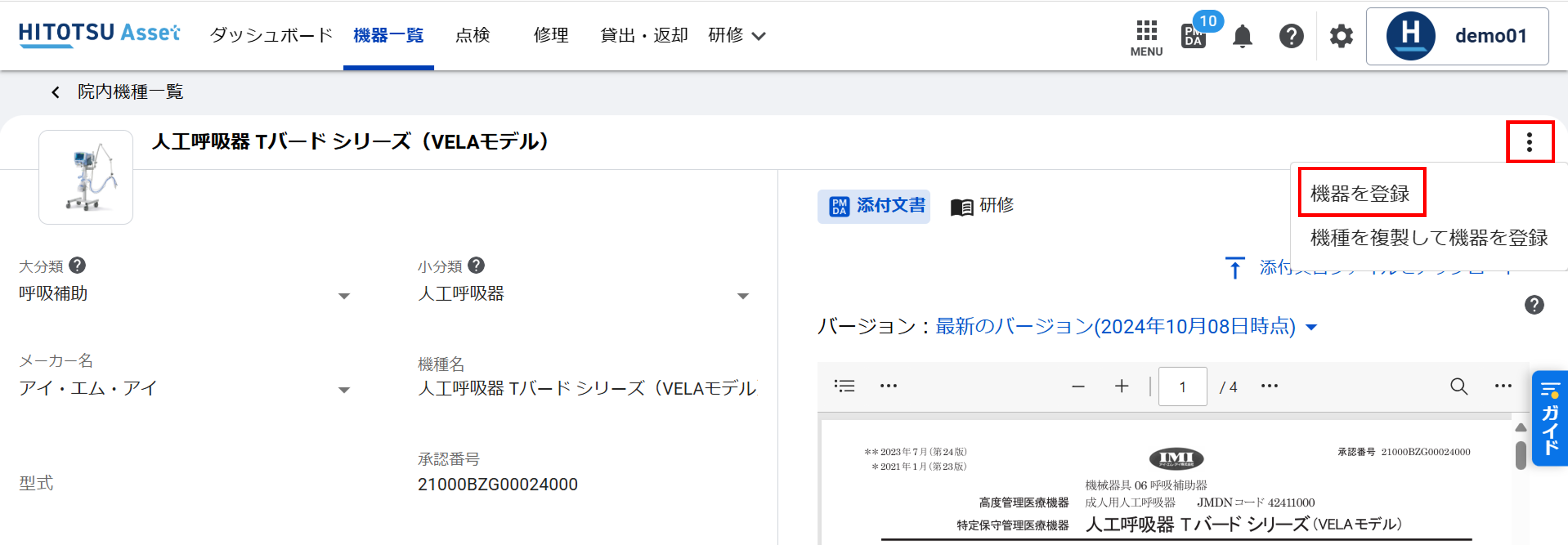
Task: Click the 機種名 input field
Action: tap(587, 389)
